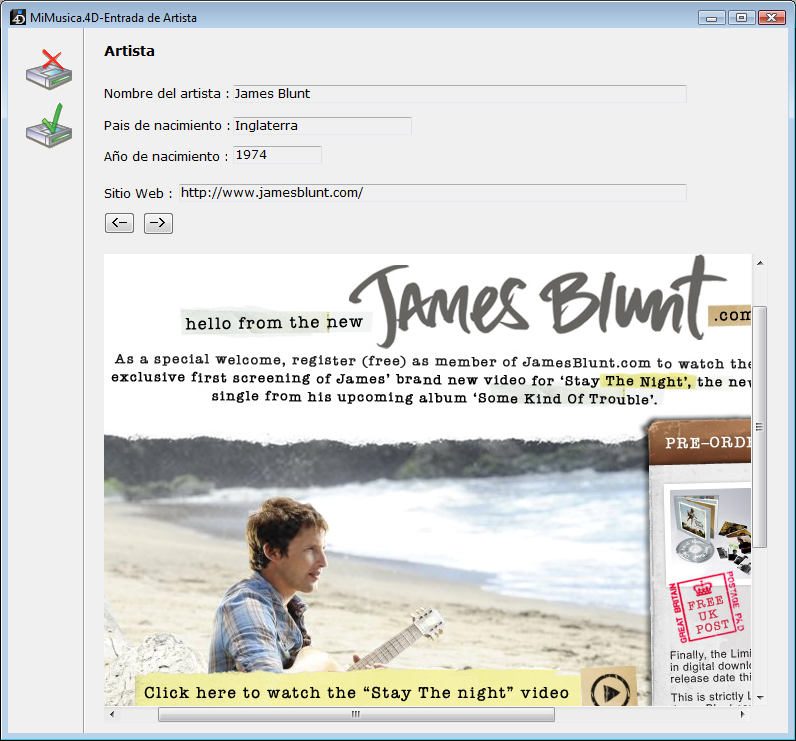This screenshot has width=796, height=741.
Task: Click into the Pais de nacimiento field
Action: (320, 126)
